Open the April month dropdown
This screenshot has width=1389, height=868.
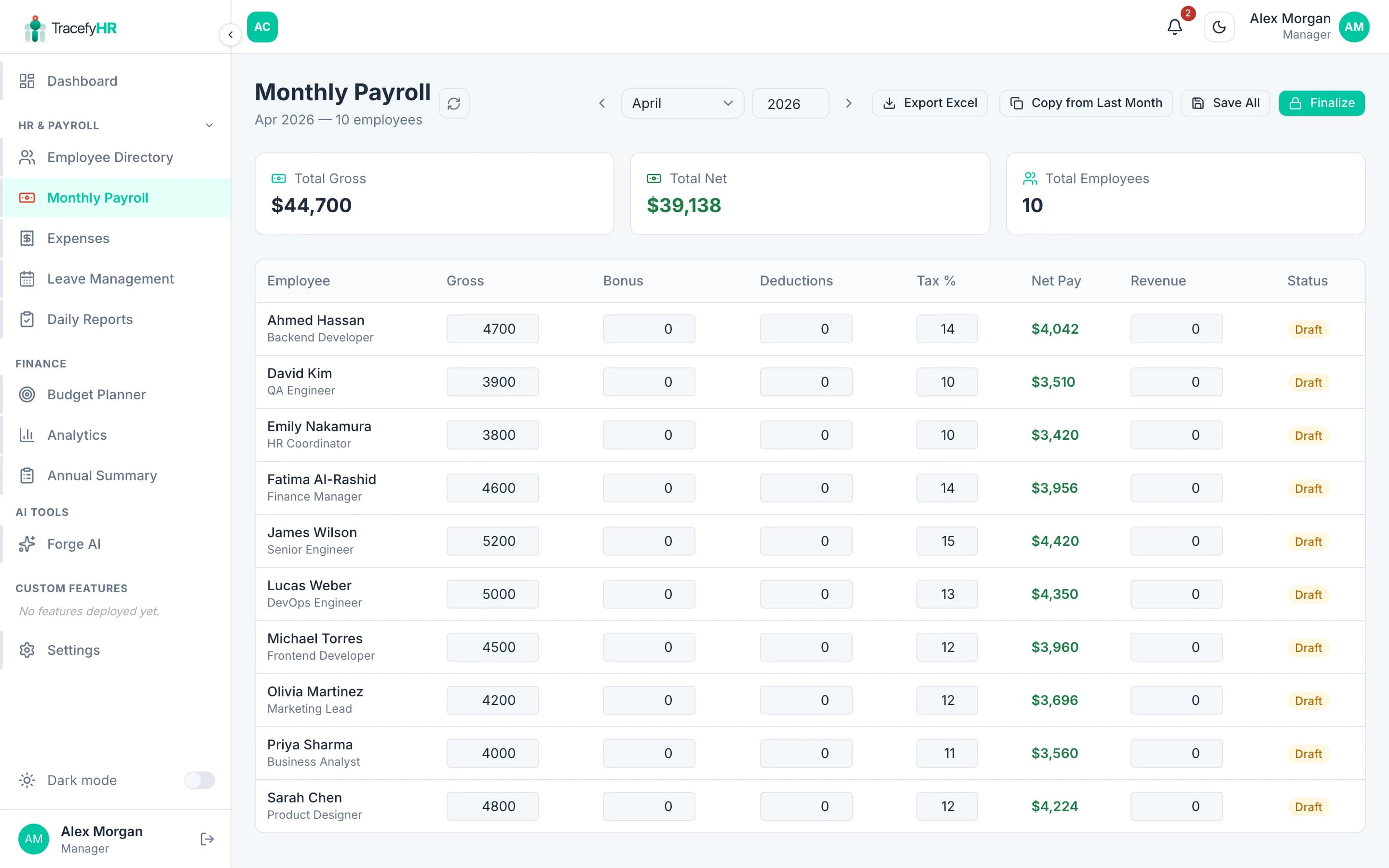pos(682,103)
